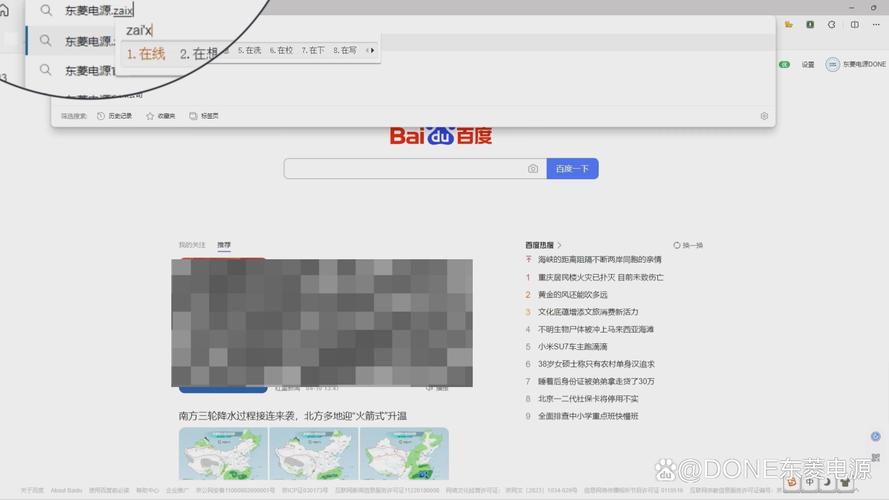889x500 pixels.
Task: Open headline 南方三轮降水过程接连来袭
Action: pos(293,416)
